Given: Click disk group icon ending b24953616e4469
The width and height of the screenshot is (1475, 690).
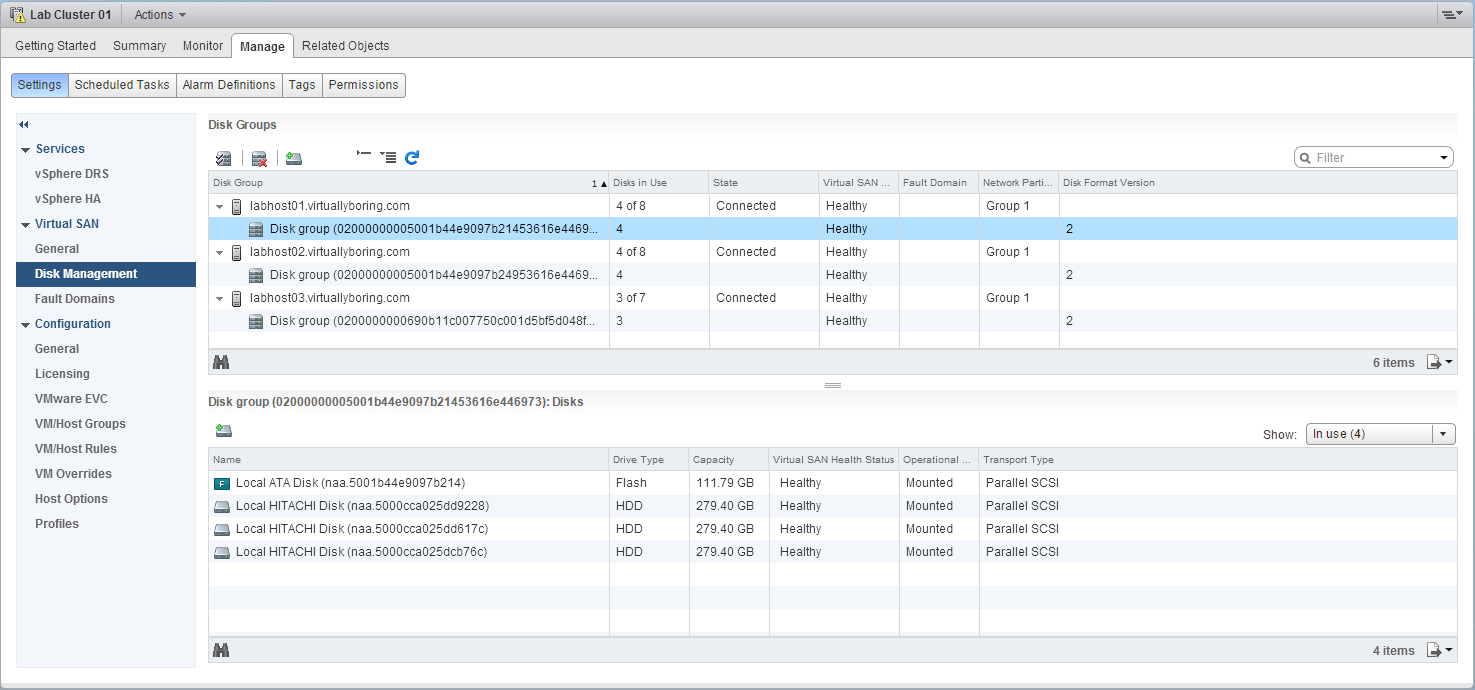Looking at the screenshot, I should click(256, 275).
